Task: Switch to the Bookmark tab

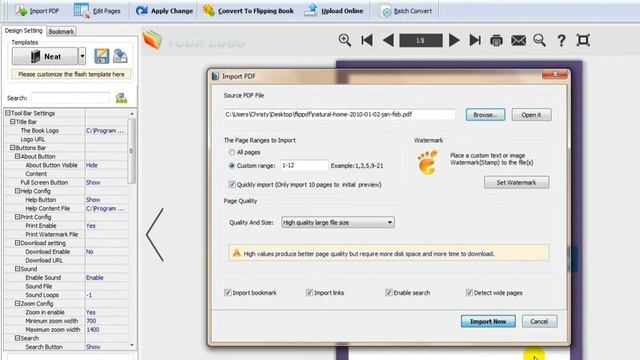Action: click(x=61, y=31)
